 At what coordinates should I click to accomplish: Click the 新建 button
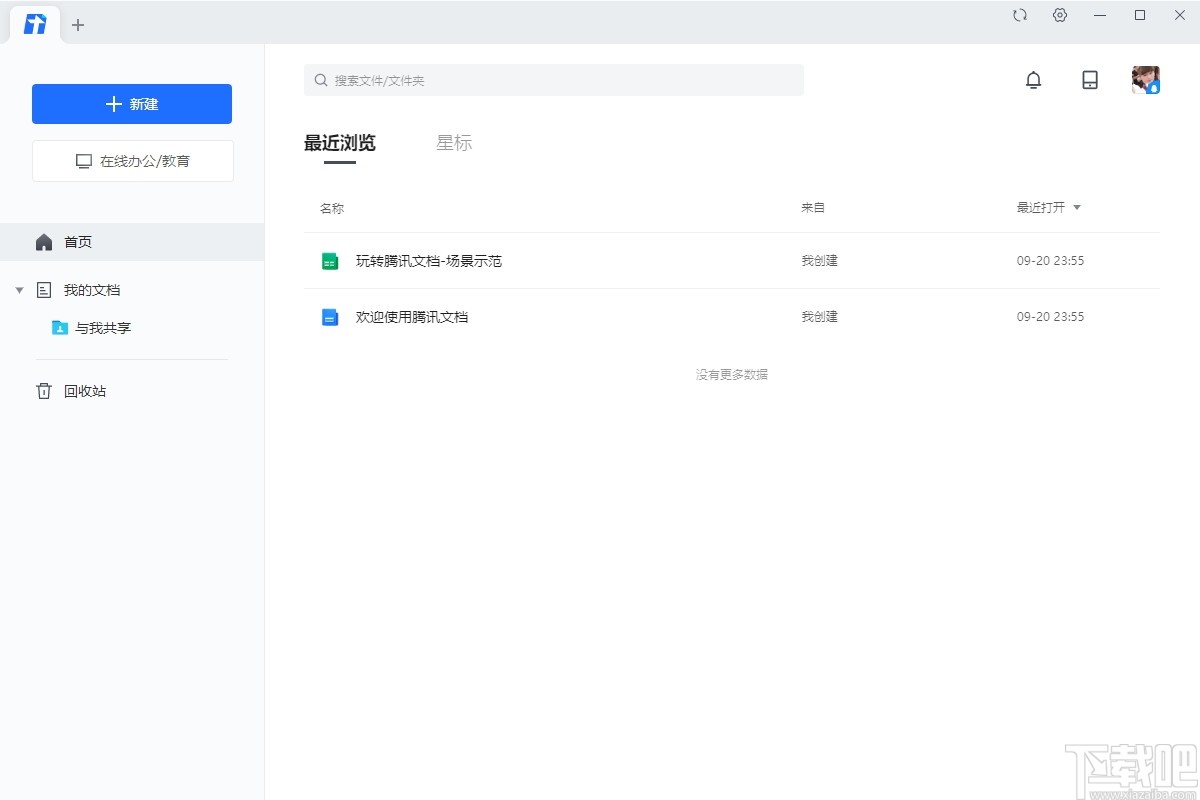pos(131,103)
